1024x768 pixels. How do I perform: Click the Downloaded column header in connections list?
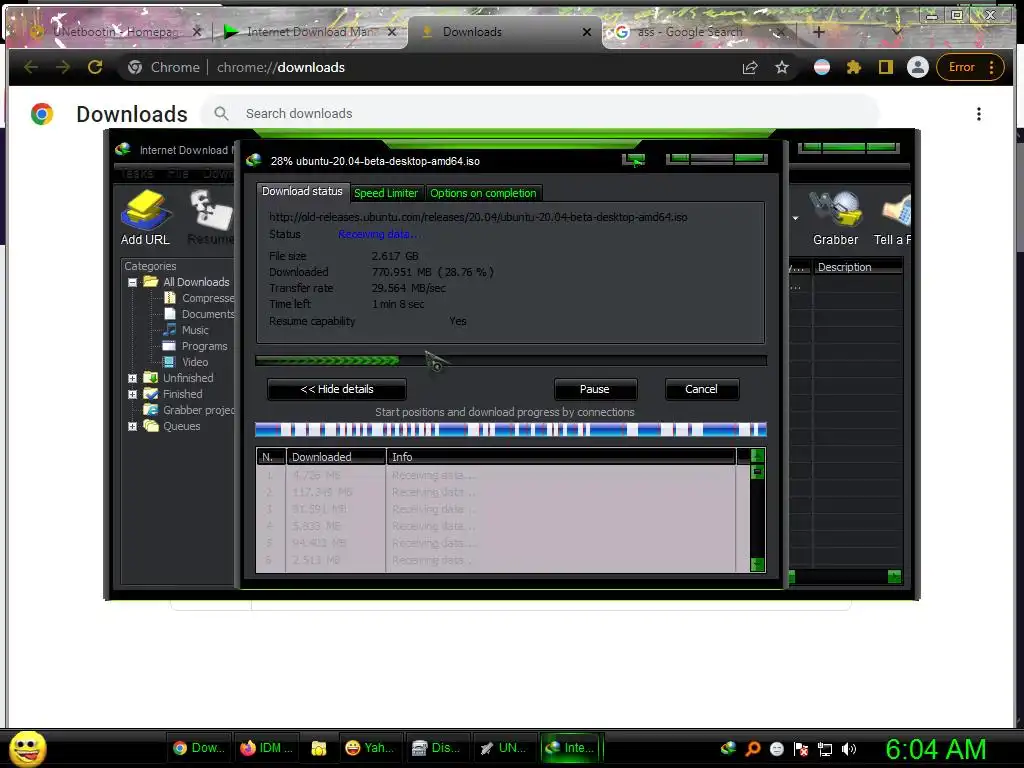pyautogui.click(x=336, y=457)
